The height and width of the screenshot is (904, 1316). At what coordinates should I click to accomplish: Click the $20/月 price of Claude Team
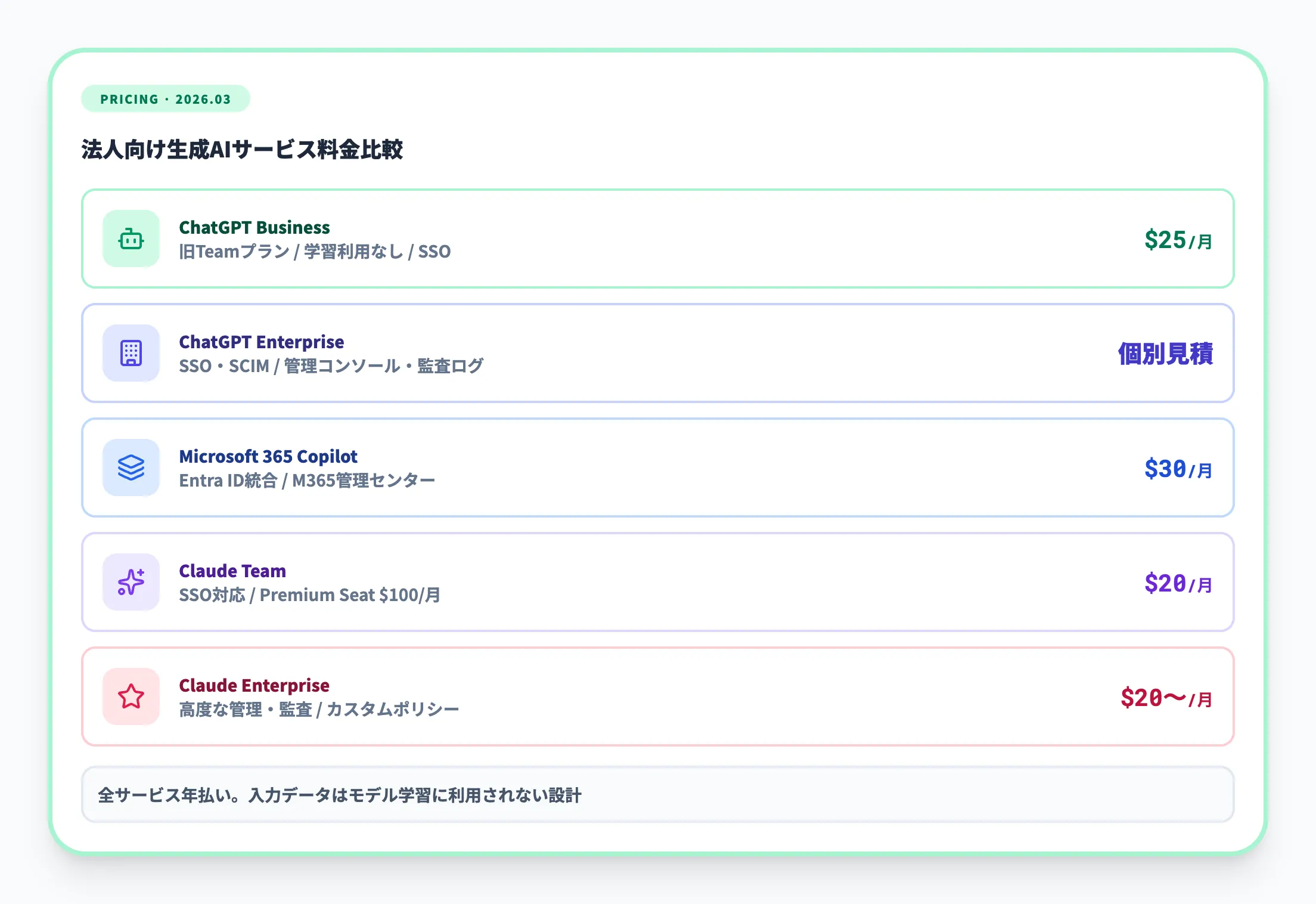coord(1178,583)
